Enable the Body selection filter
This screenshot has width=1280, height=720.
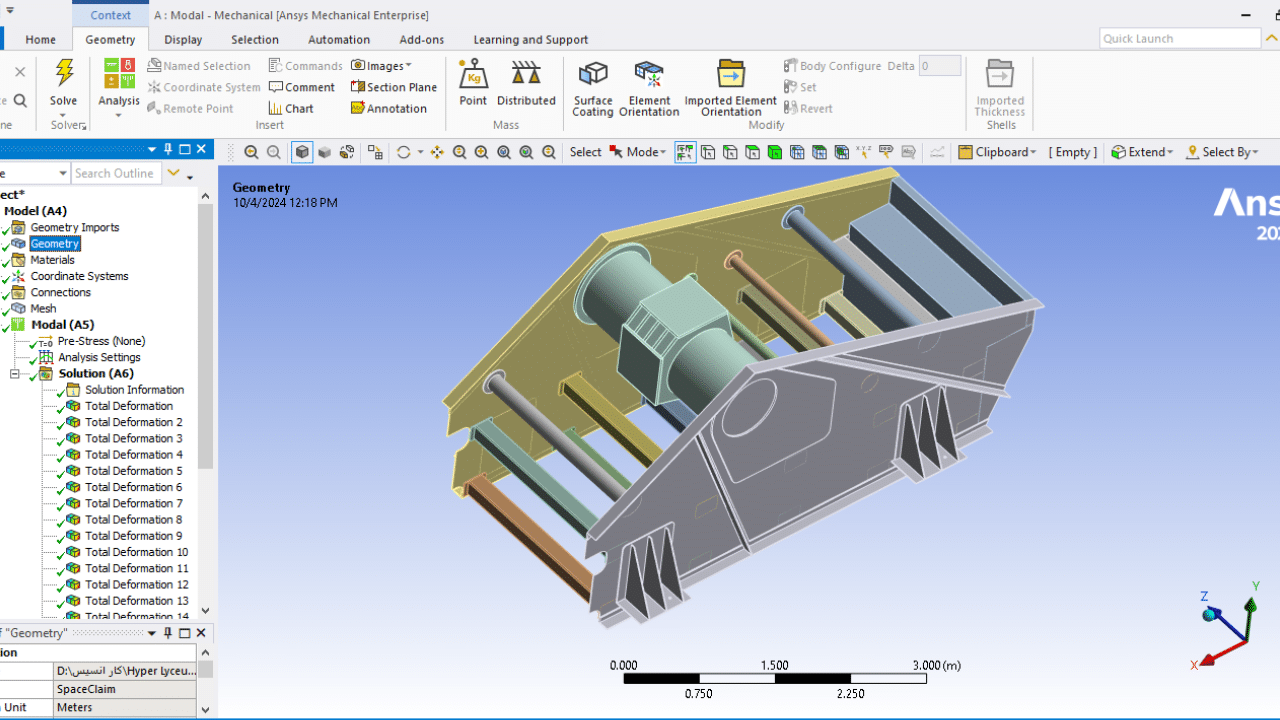tap(774, 152)
